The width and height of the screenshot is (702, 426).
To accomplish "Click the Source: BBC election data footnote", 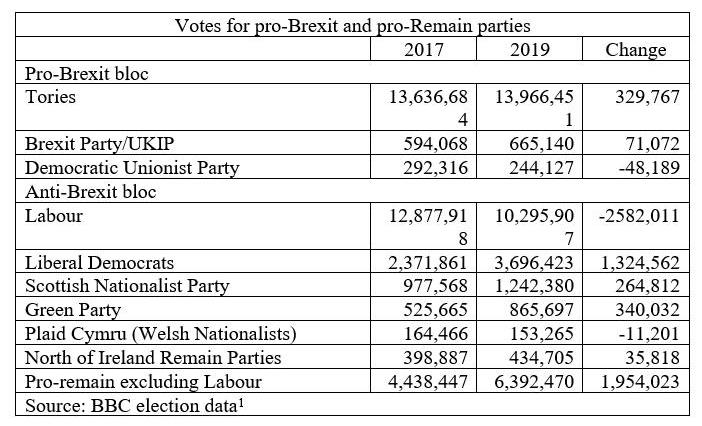I will click(134, 405).
